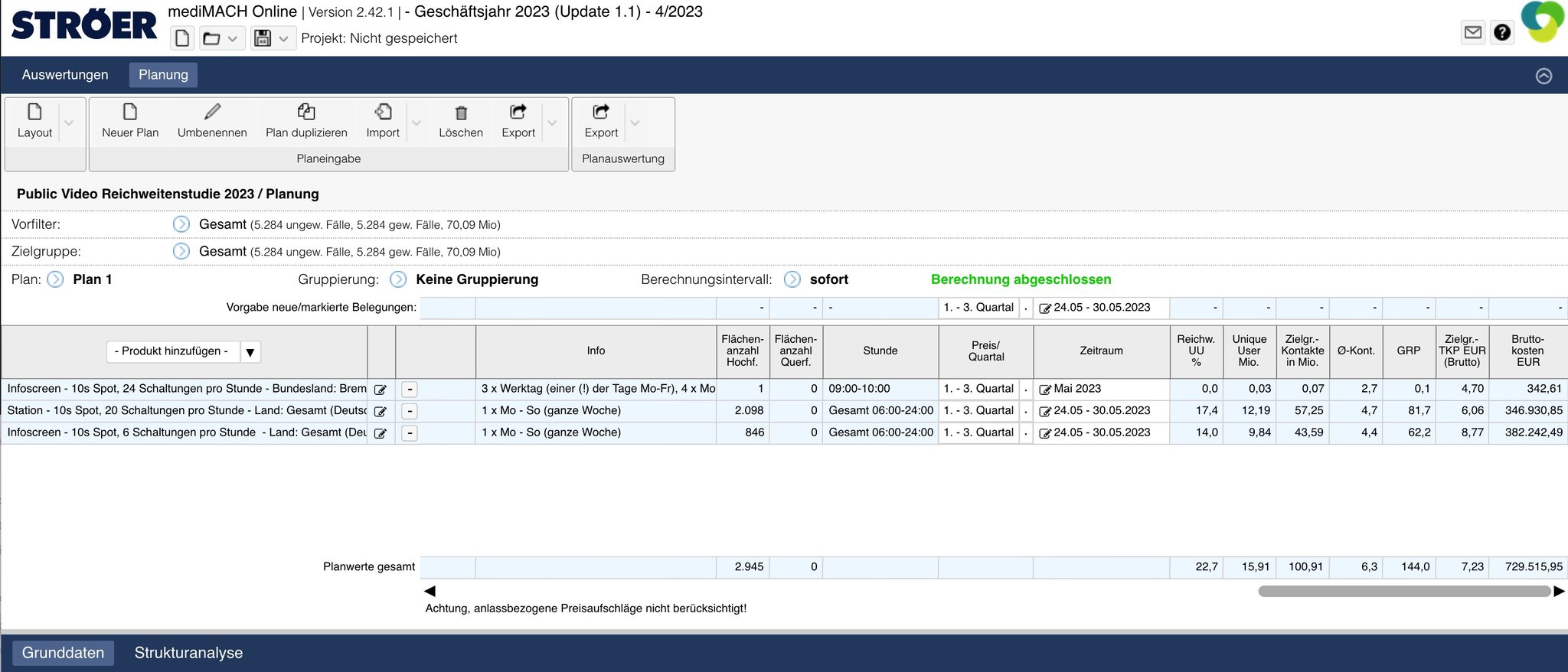This screenshot has height=672, width=1568.
Task: Switch to the Auswertungen tab
Action: (x=65, y=75)
